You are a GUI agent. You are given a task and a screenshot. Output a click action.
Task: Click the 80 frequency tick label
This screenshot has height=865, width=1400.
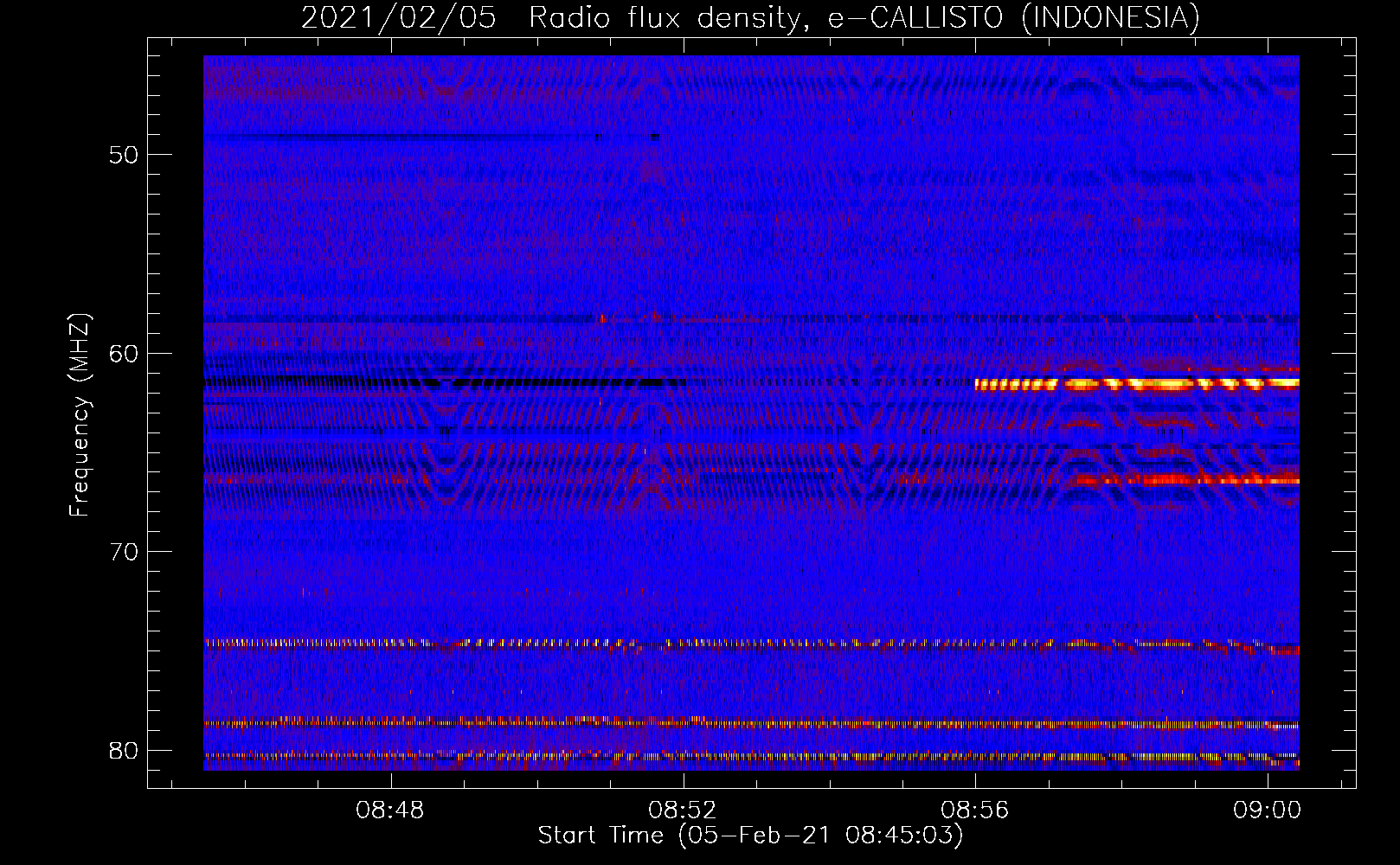pyautogui.click(x=125, y=750)
